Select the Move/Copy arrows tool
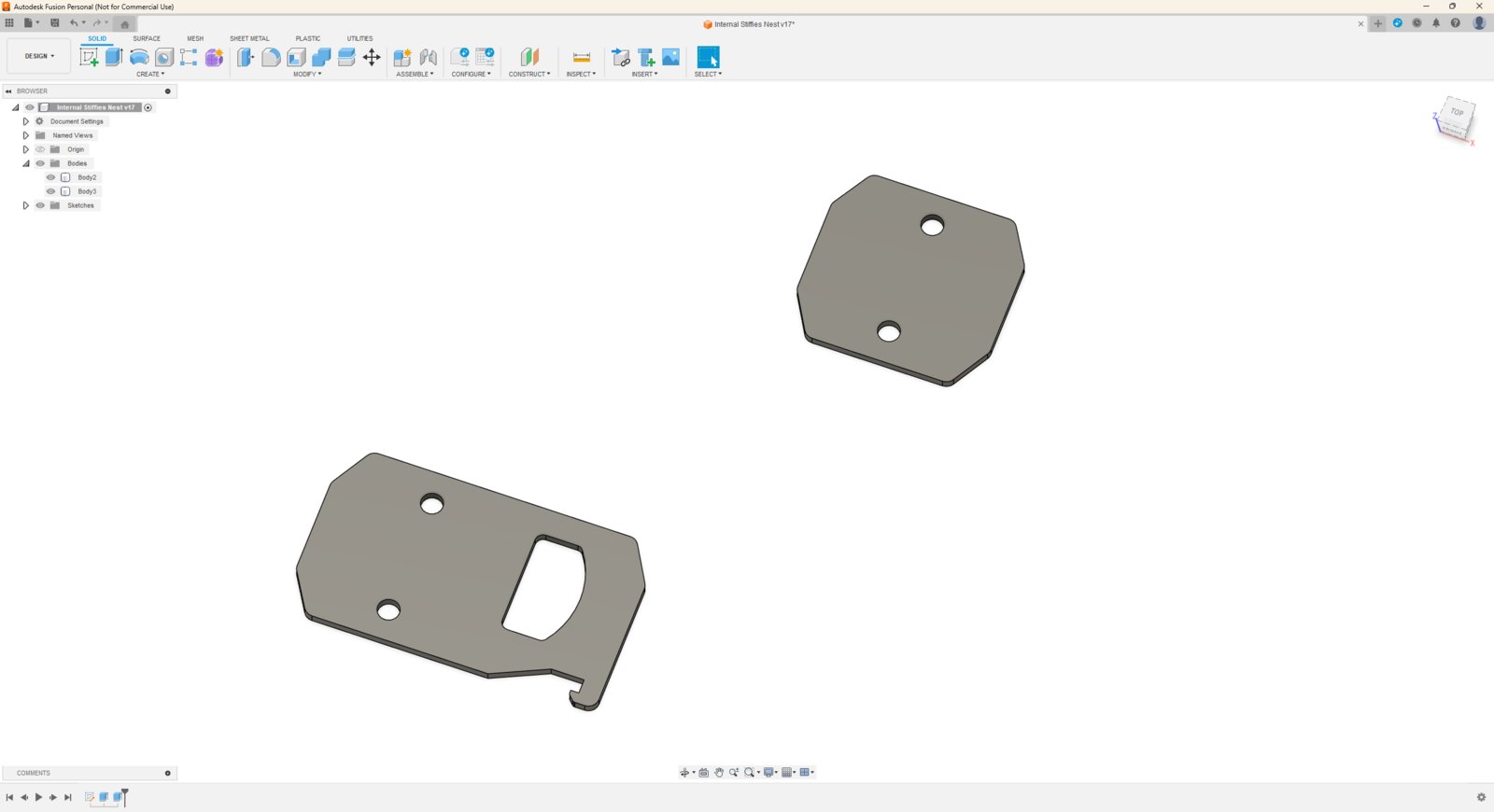Screen dimensions: 1494x812 tap(372, 57)
